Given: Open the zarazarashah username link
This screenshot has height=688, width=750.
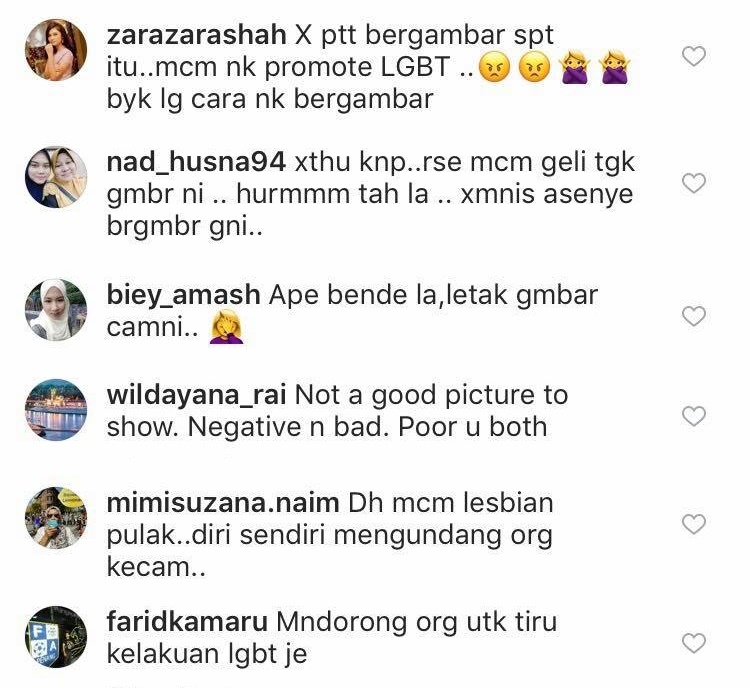Looking at the screenshot, I should [197, 35].
